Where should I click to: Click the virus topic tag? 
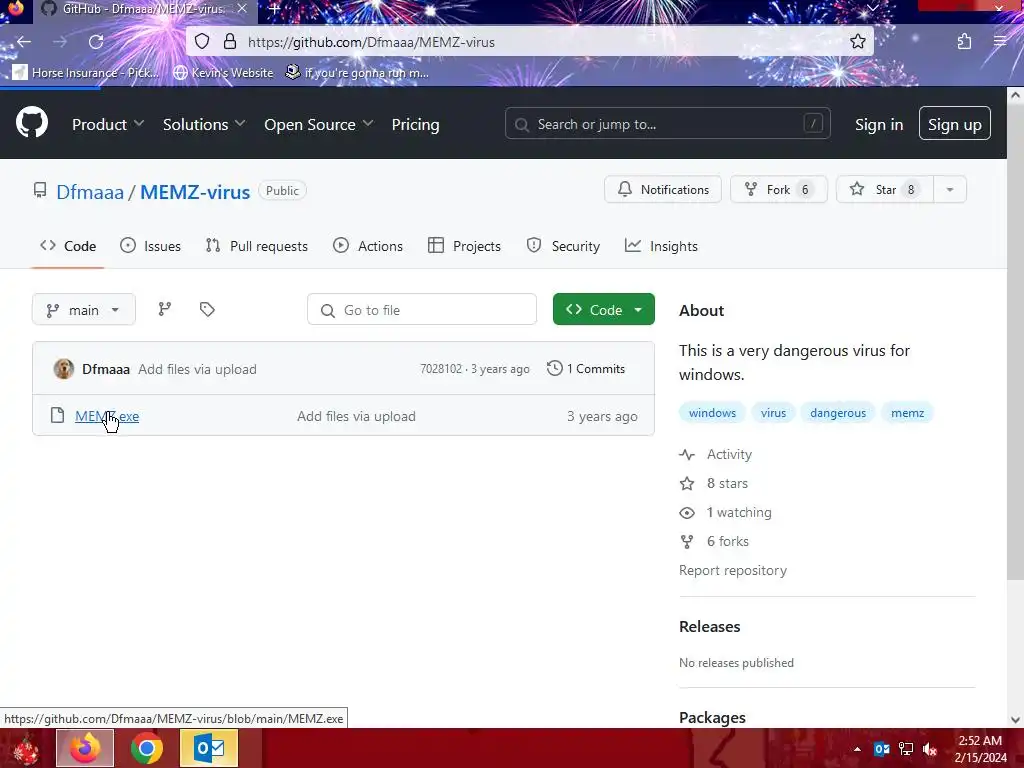[773, 413]
